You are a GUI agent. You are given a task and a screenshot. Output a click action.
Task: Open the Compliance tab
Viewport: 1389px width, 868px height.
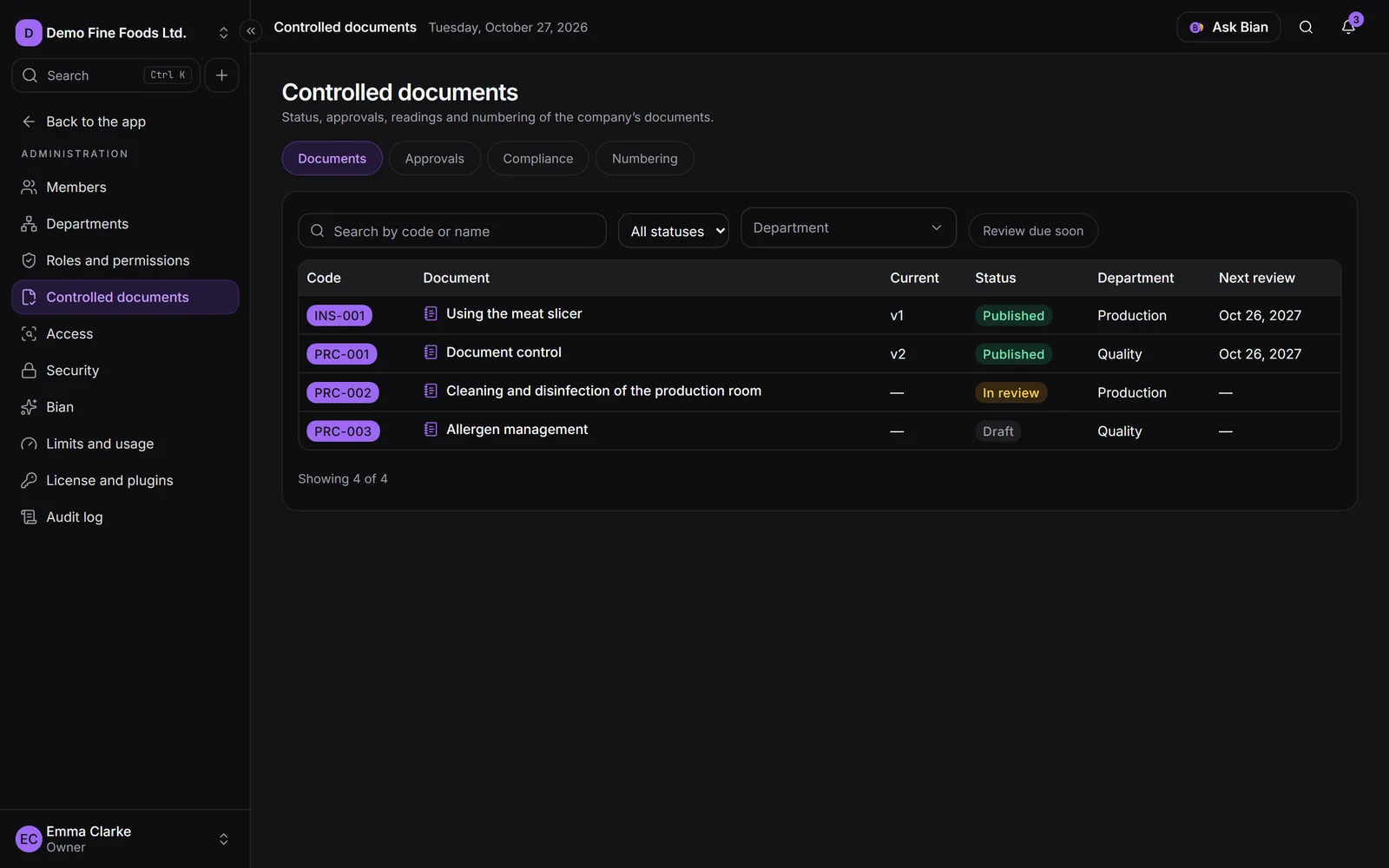pyautogui.click(x=538, y=158)
